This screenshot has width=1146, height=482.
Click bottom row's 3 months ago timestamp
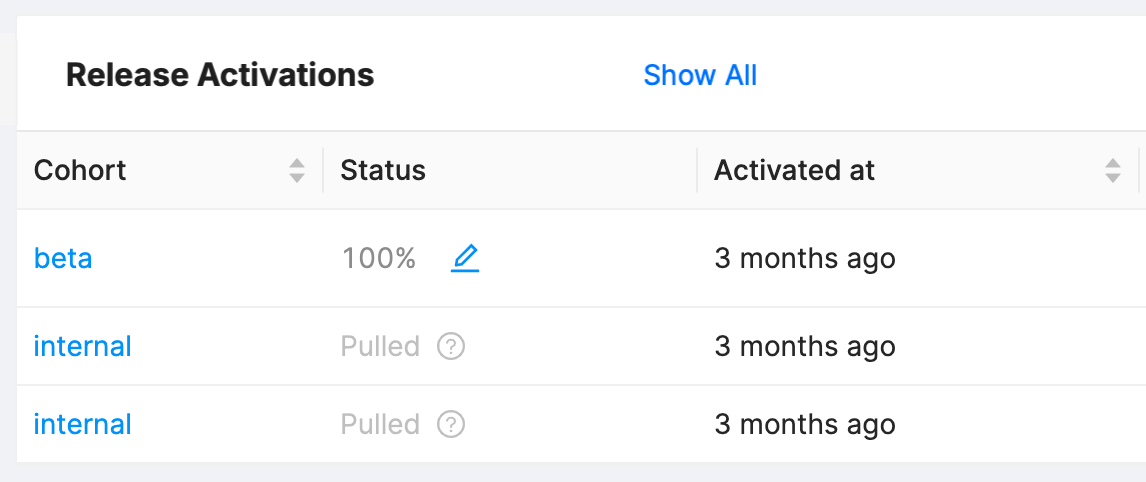(804, 425)
